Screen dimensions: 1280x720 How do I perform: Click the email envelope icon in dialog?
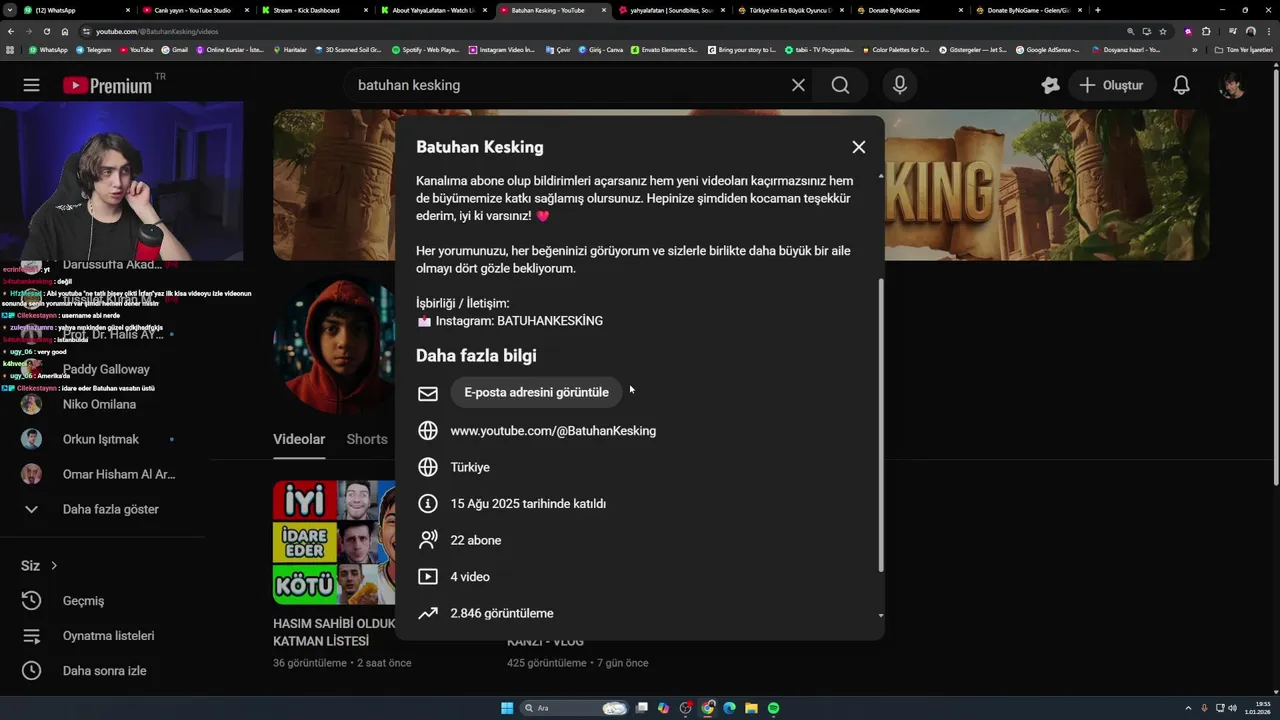pyautogui.click(x=428, y=393)
